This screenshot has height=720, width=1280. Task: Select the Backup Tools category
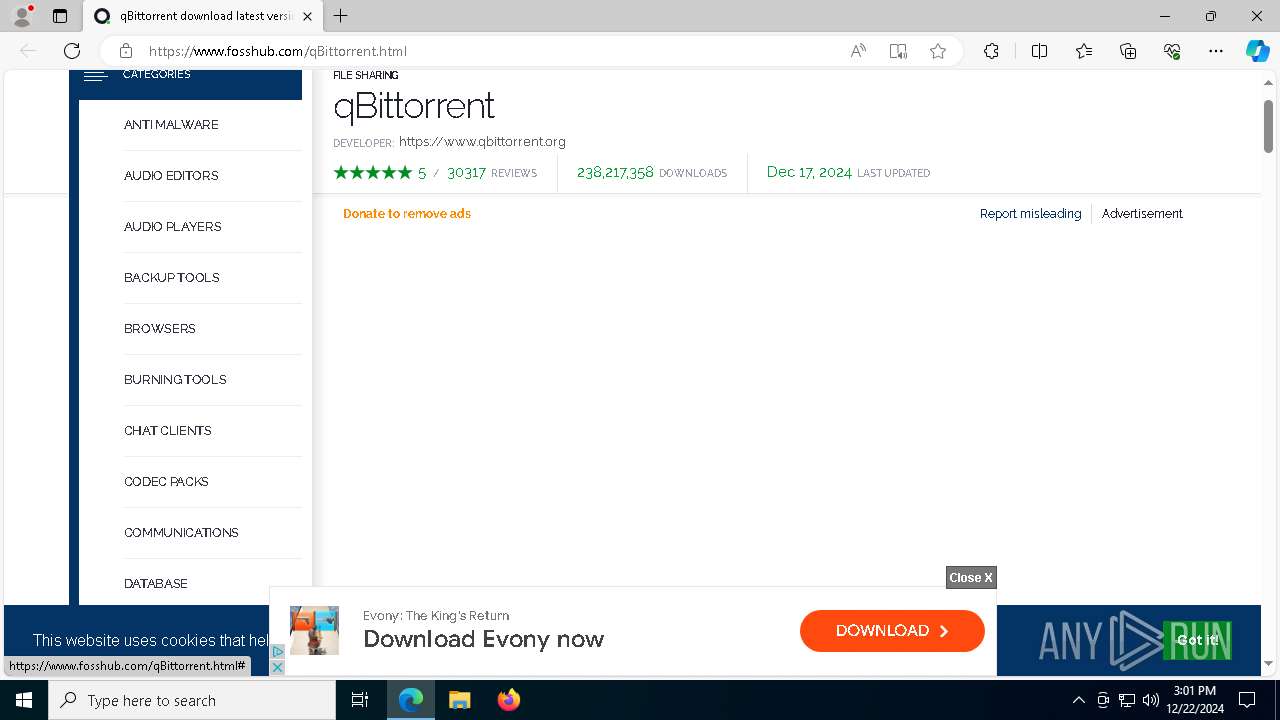(x=172, y=278)
